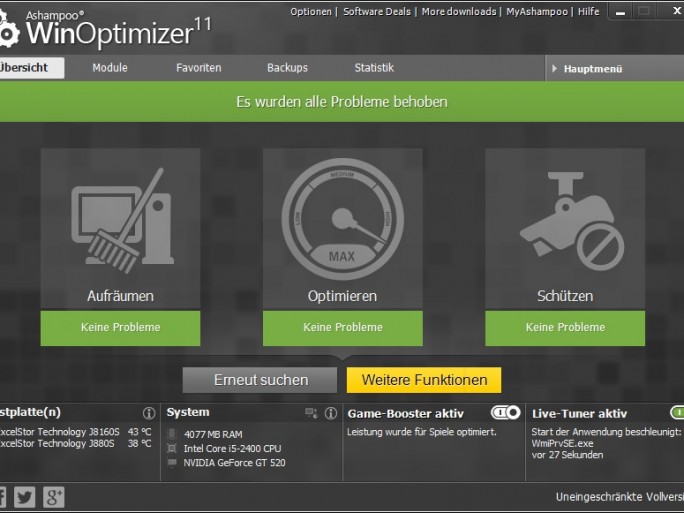Click Keine Probleme under Optimieren

pos(342,328)
